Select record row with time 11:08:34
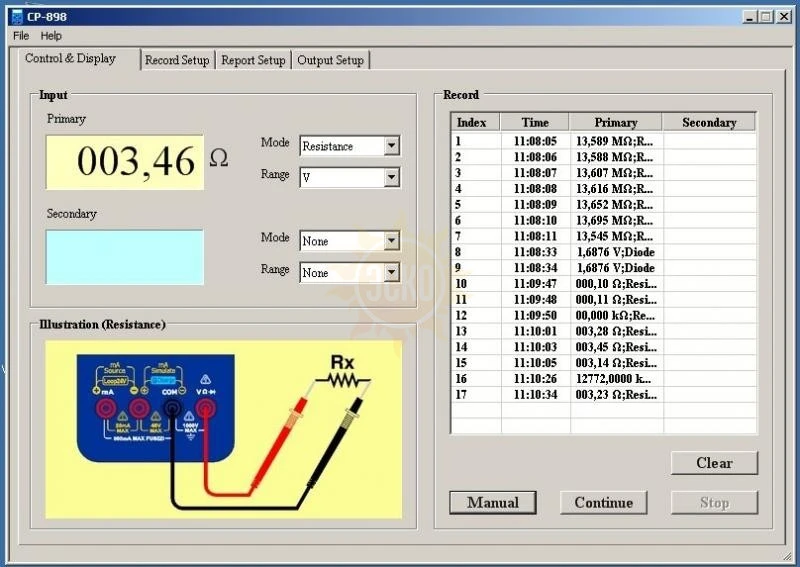Screen dimensions: 800x567 604,267
